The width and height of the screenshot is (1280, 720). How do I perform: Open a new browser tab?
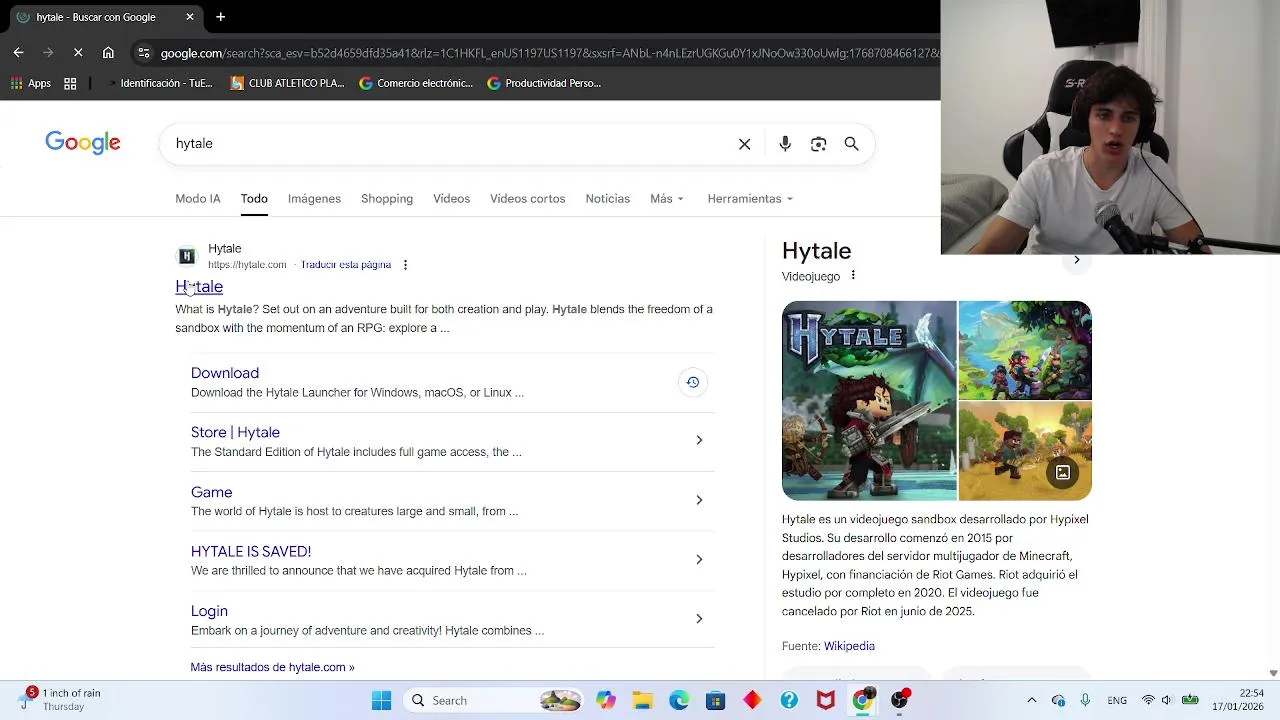click(x=220, y=17)
